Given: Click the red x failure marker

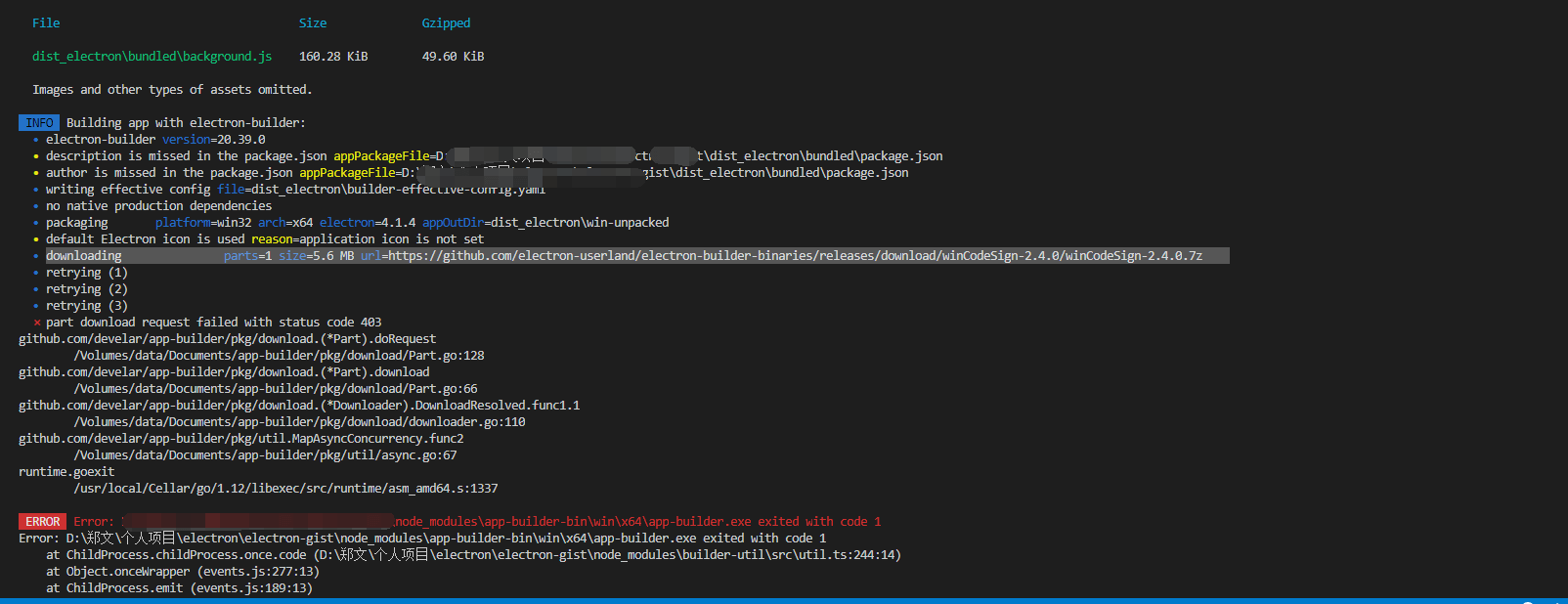Looking at the screenshot, I should [x=37, y=323].
